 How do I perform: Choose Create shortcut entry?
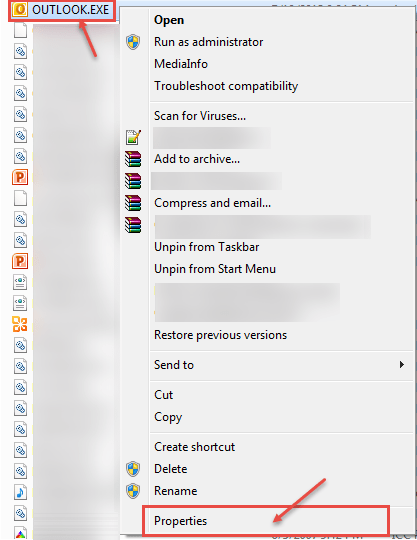[x=194, y=447]
